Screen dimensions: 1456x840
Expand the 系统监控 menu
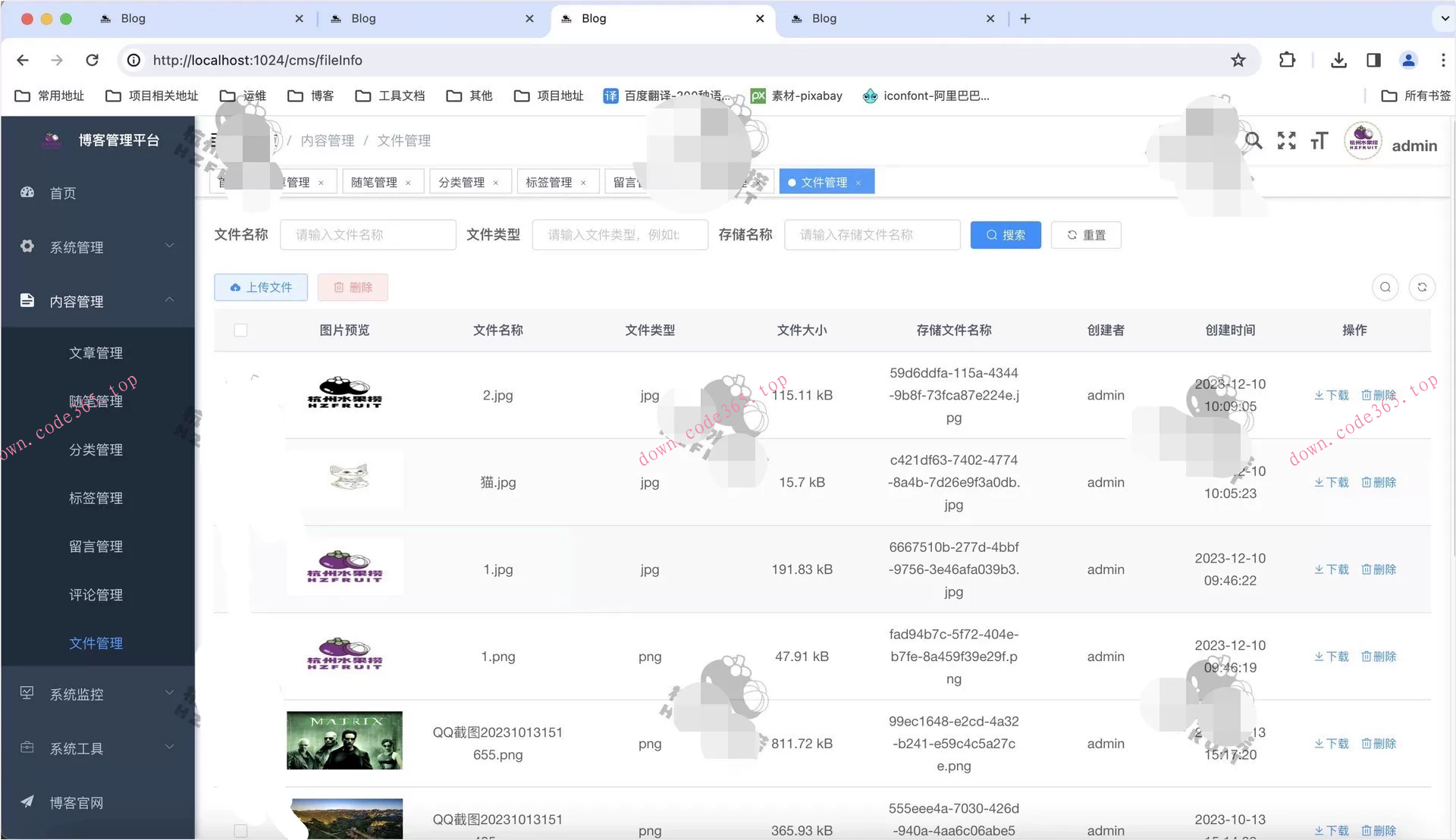coord(168,692)
